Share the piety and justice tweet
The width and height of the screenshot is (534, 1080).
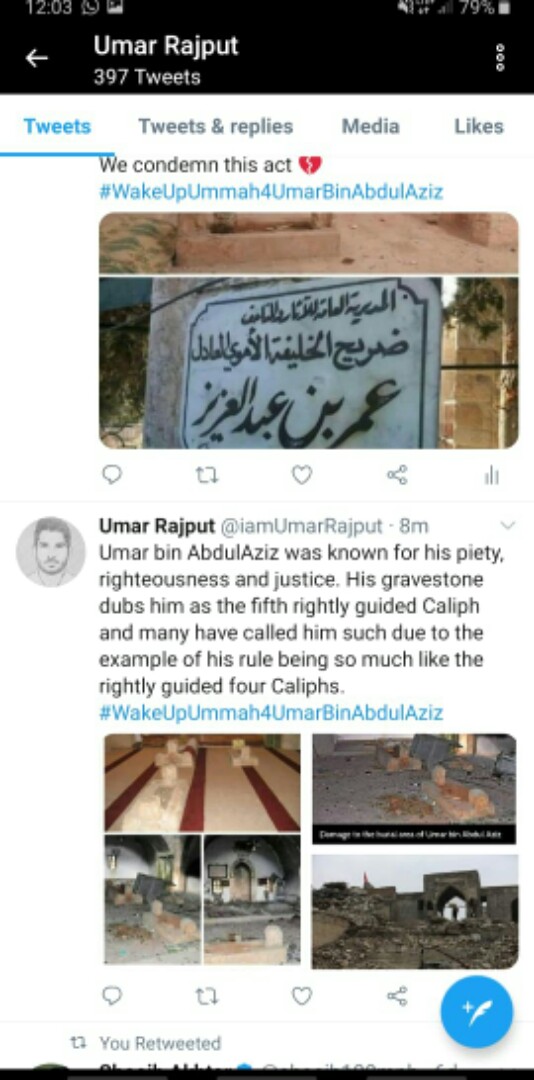click(x=397, y=996)
